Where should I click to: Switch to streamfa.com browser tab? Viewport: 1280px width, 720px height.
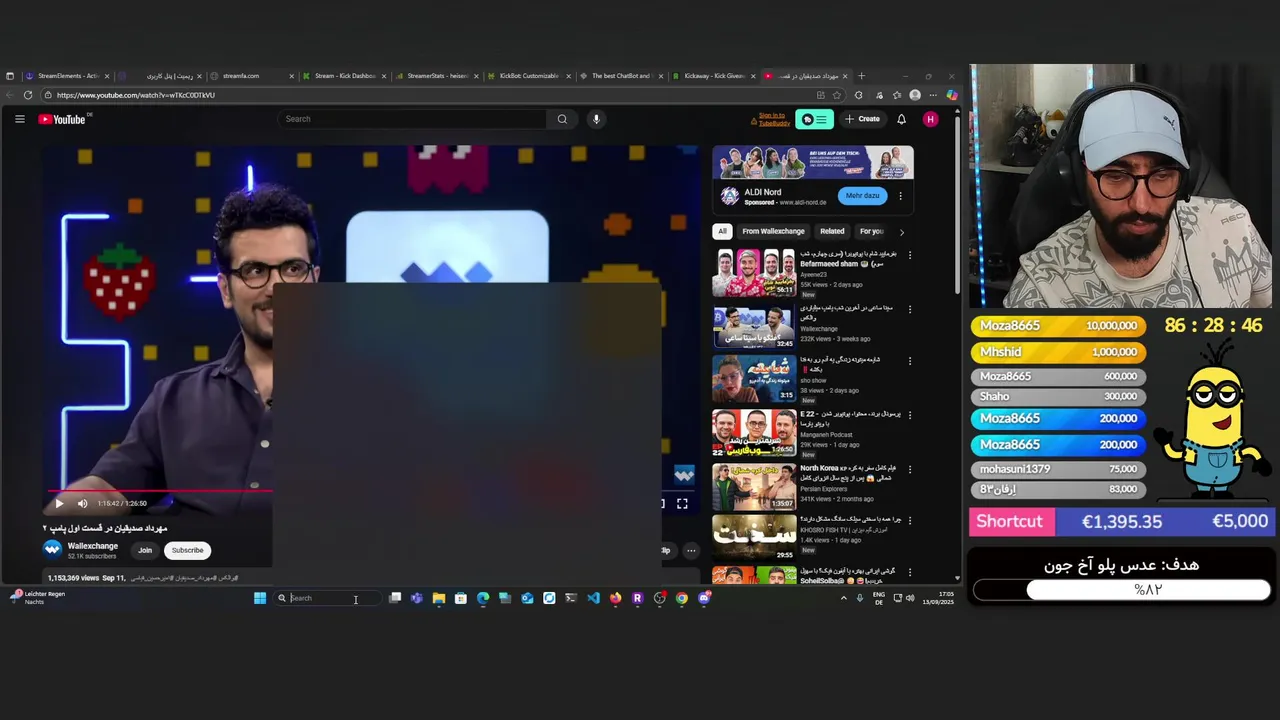250,76
